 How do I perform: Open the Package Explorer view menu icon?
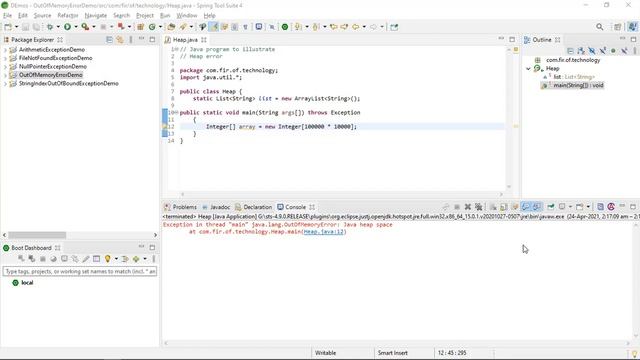[x=131, y=40]
